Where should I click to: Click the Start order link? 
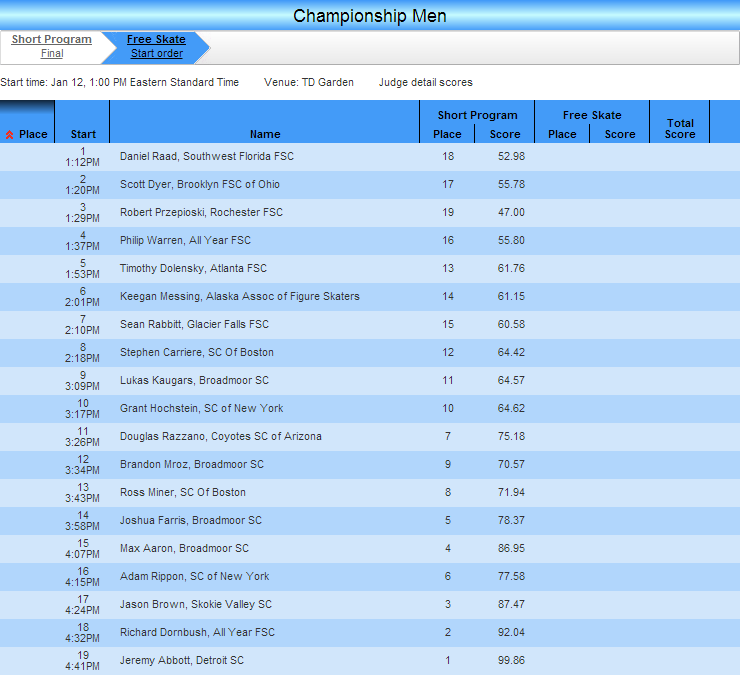point(157,53)
